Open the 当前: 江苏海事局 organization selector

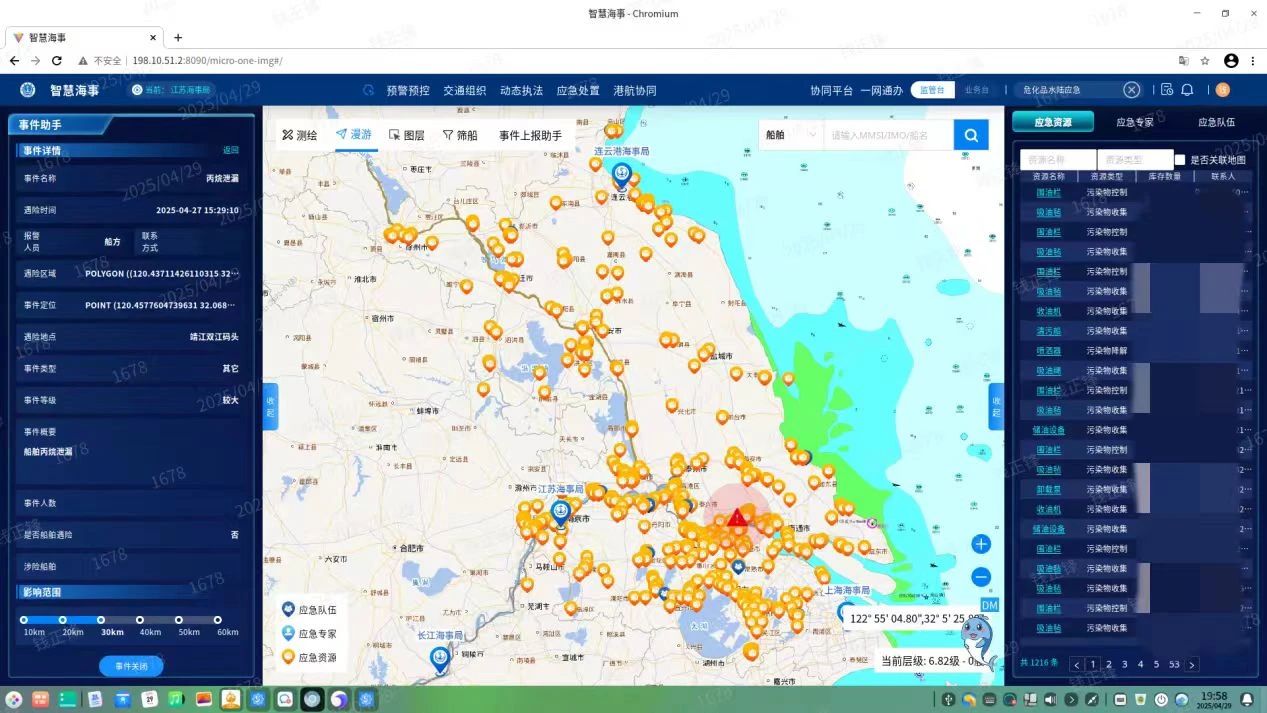172,90
